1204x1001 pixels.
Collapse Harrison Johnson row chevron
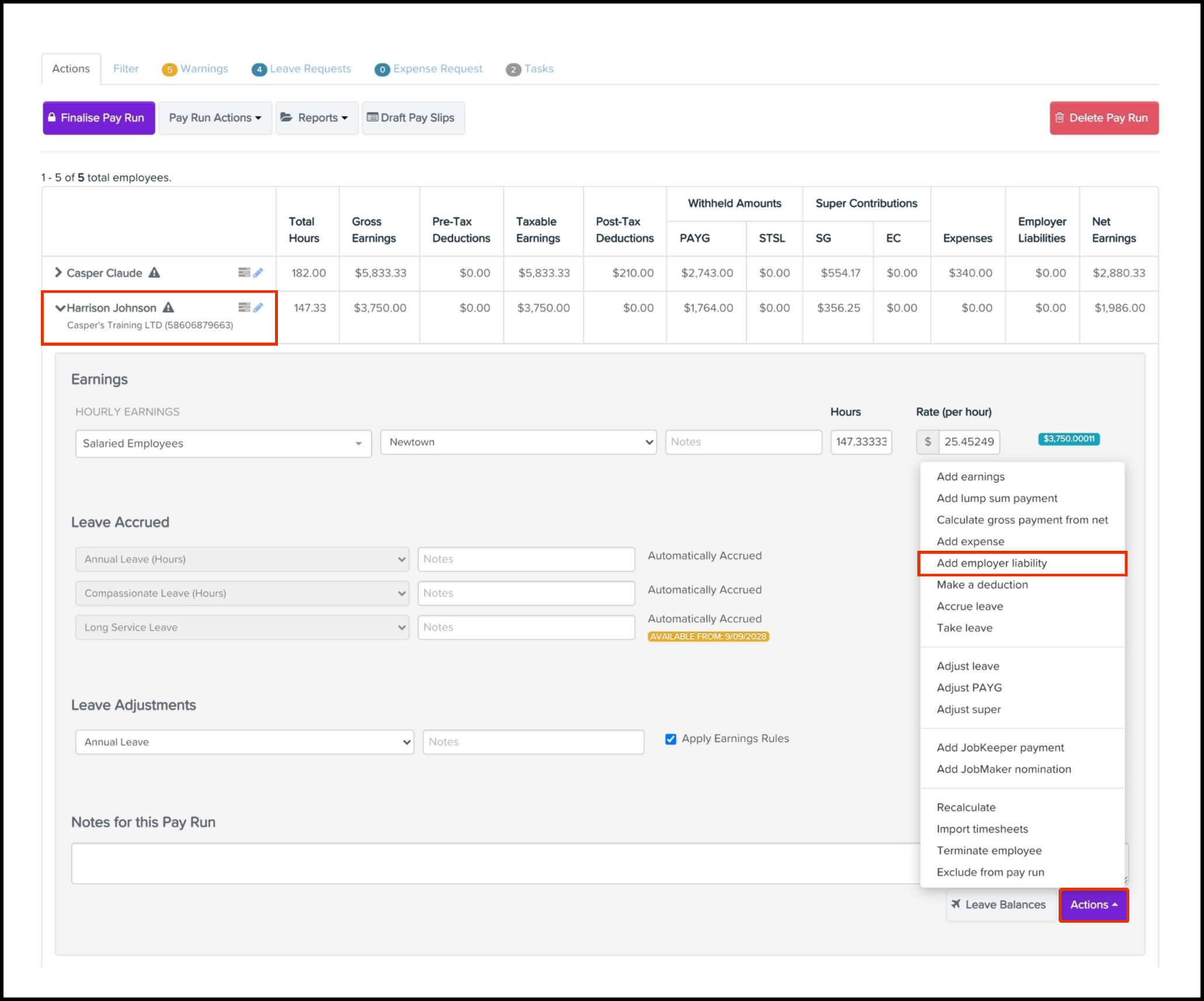pyautogui.click(x=60, y=308)
